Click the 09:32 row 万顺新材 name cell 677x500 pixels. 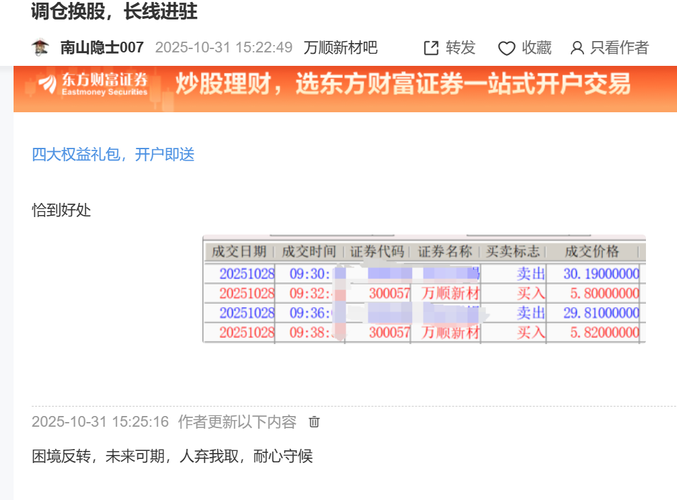(x=451, y=294)
